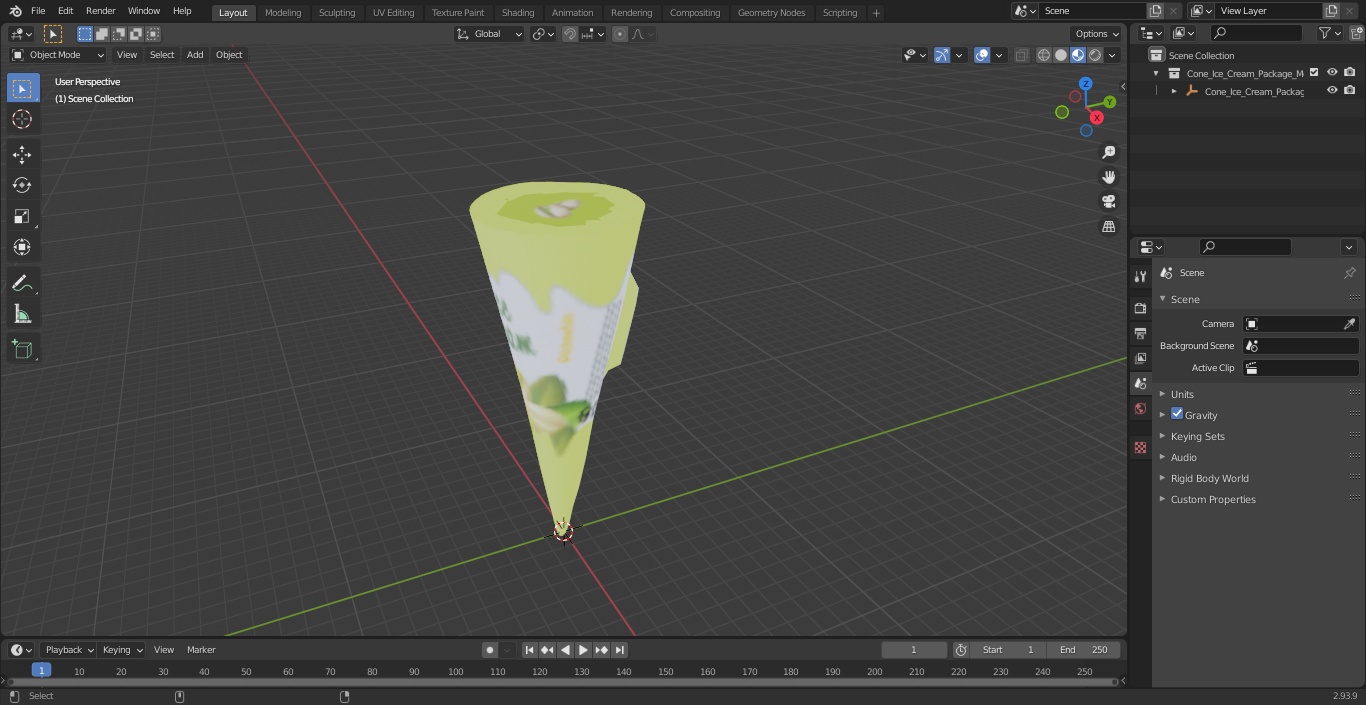Toggle show overlays button
This screenshot has height=705, width=1366.
(x=982, y=55)
